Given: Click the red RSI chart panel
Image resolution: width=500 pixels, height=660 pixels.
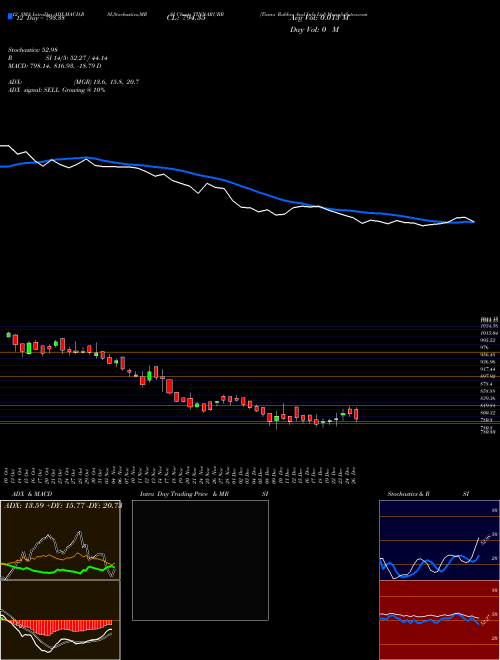Looking at the screenshot, I should pyautogui.click(x=439, y=620).
